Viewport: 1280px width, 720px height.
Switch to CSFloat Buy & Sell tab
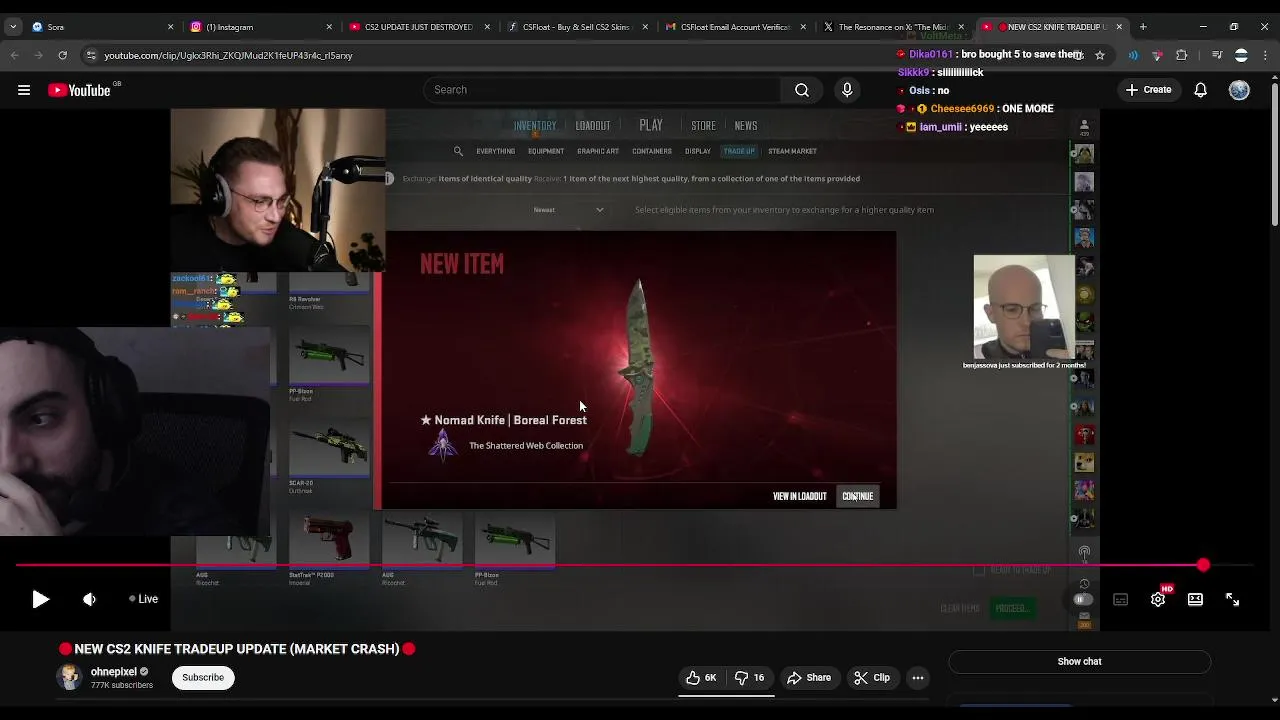(577, 27)
